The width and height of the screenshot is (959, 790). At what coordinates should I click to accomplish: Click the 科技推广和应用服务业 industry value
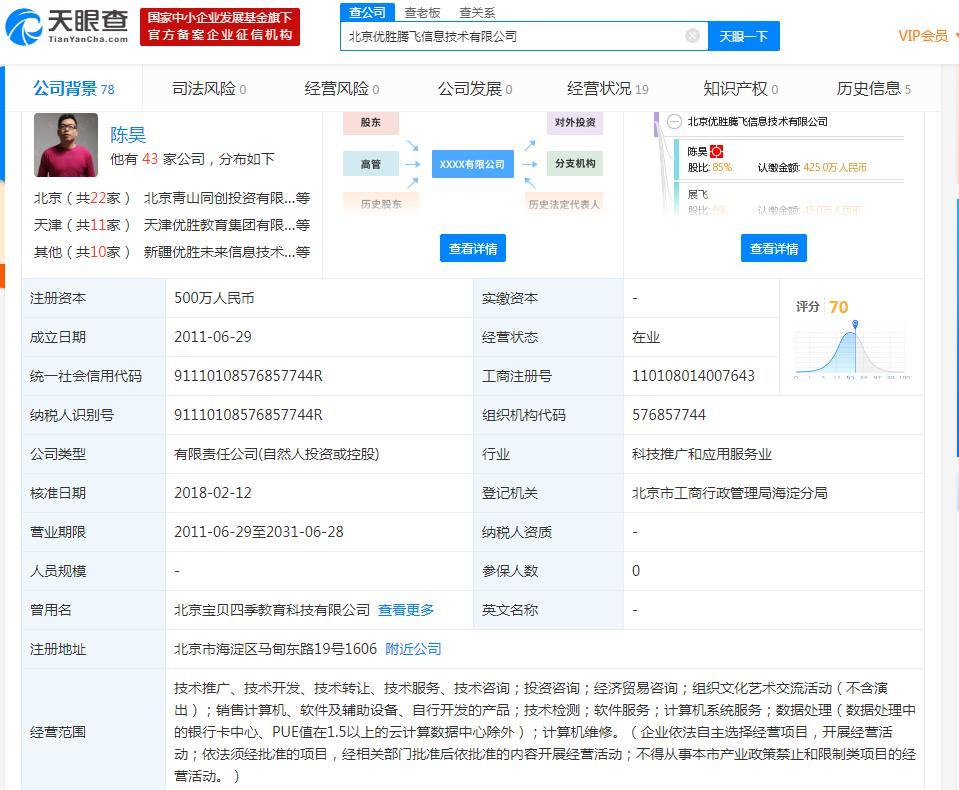[702, 454]
